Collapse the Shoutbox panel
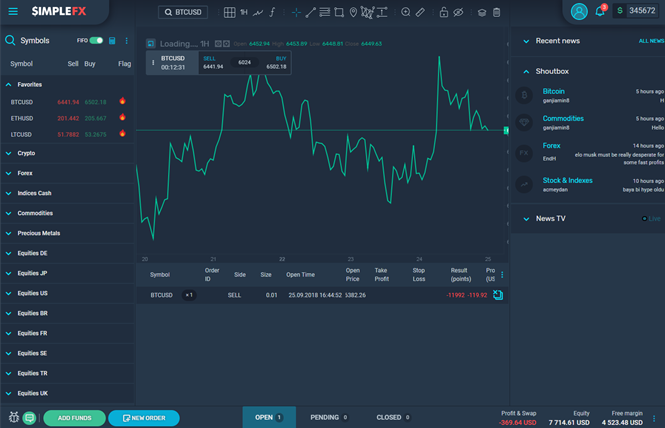The height and width of the screenshot is (428, 665). tap(524, 71)
